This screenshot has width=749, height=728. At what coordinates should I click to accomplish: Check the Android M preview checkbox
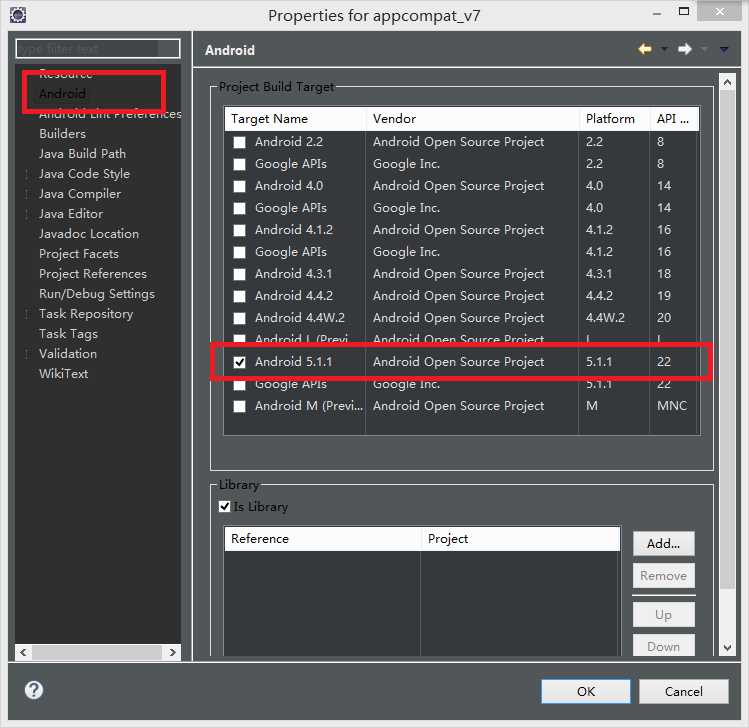click(x=239, y=406)
